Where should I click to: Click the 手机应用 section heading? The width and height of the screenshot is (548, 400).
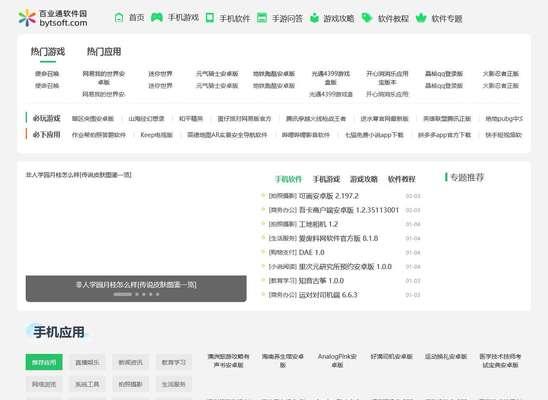[x=59, y=332]
